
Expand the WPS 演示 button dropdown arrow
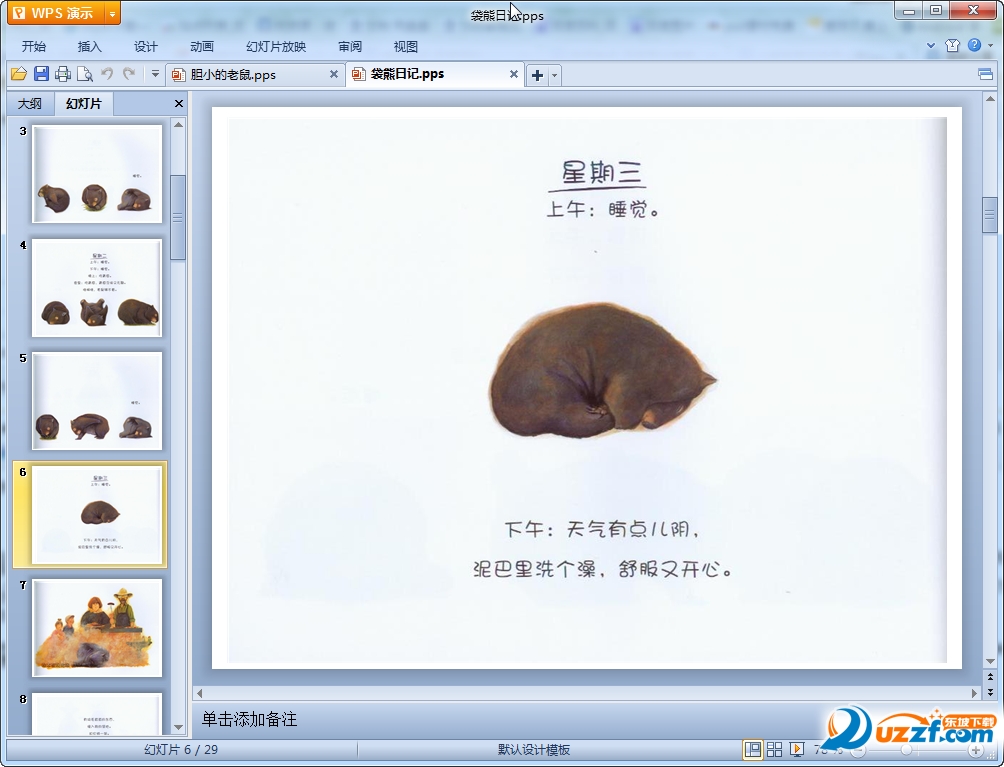coord(112,13)
